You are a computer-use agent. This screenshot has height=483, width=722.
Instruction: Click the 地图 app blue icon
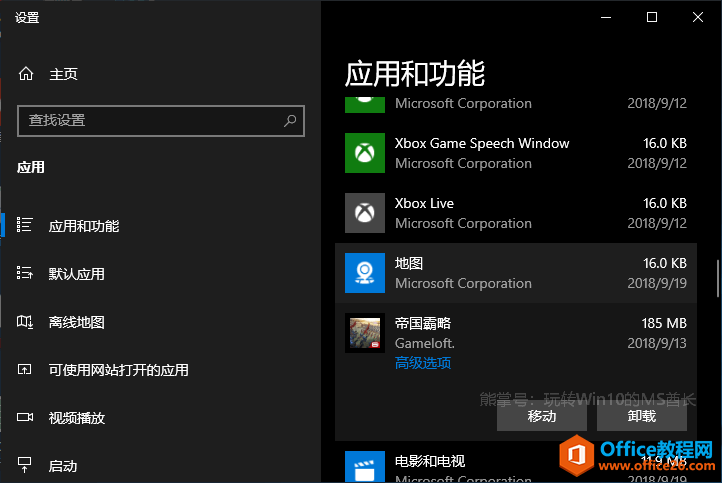[x=365, y=273]
